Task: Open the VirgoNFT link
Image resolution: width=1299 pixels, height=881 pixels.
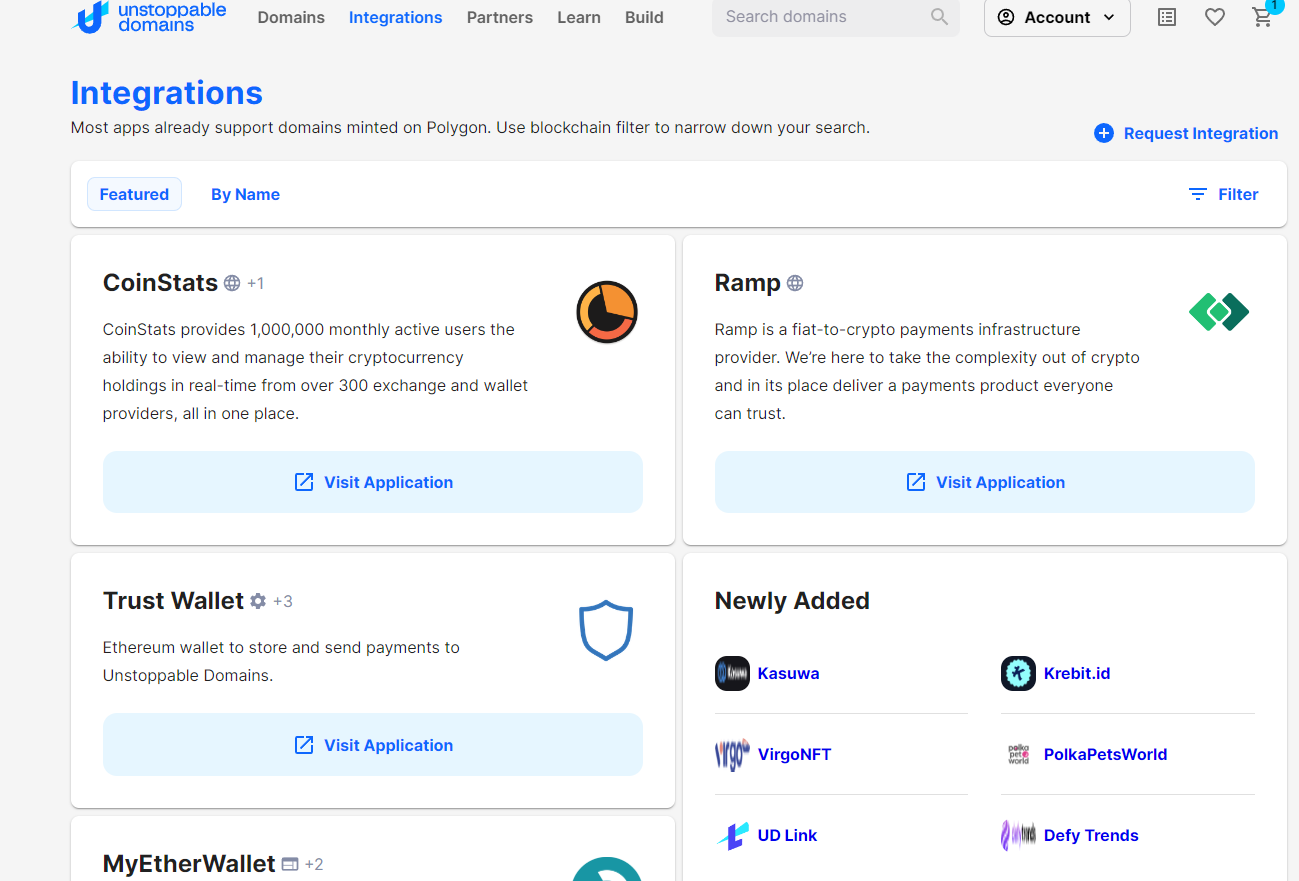Action: pyautogui.click(x=794, y=754)
